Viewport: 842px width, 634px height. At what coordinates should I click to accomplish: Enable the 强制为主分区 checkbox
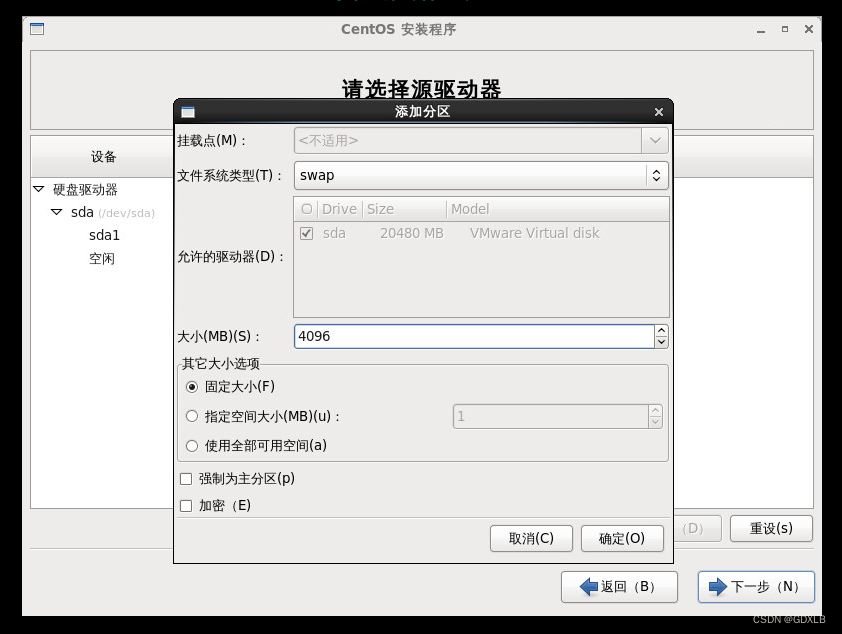point(185,479)
